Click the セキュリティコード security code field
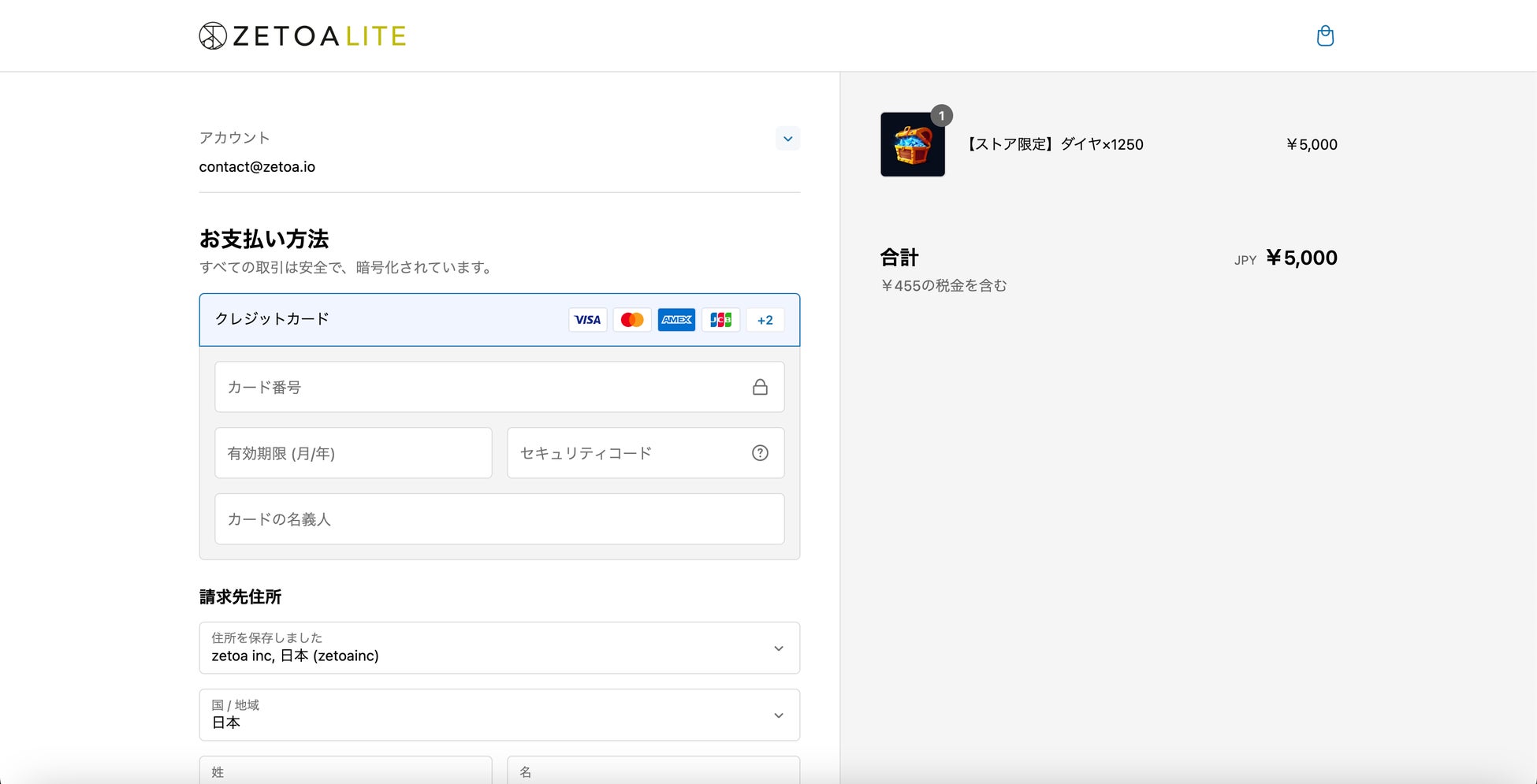 646,453
